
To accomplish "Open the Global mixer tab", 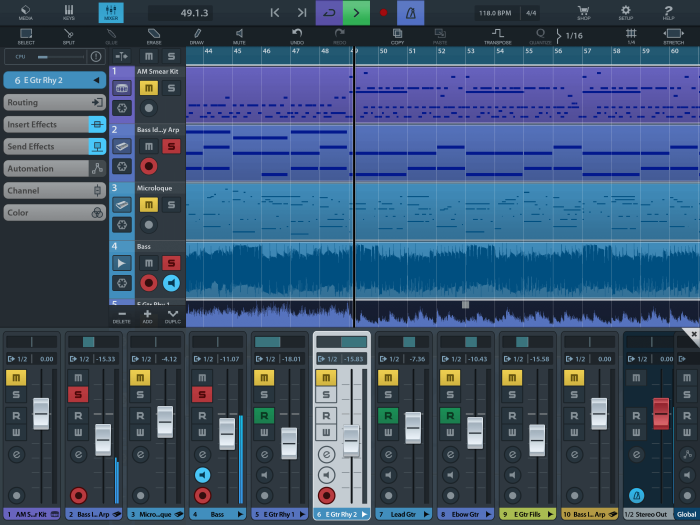I will coord(686,514).
